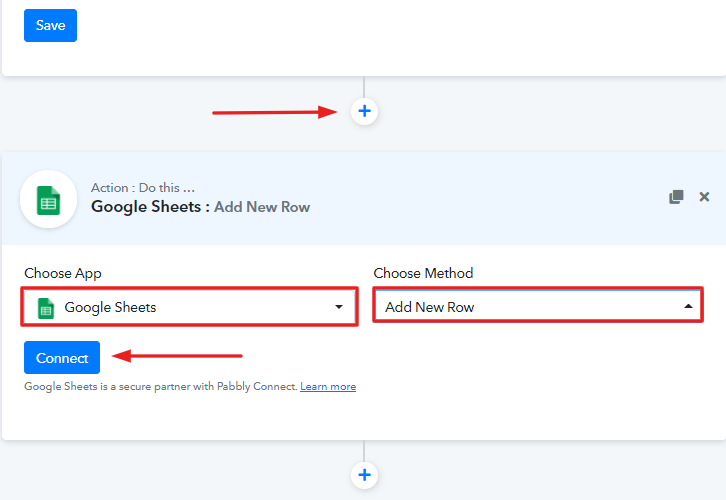Click the secure partner notice text
This screenshot has width=726, height=500.
(x=161, y=387)
